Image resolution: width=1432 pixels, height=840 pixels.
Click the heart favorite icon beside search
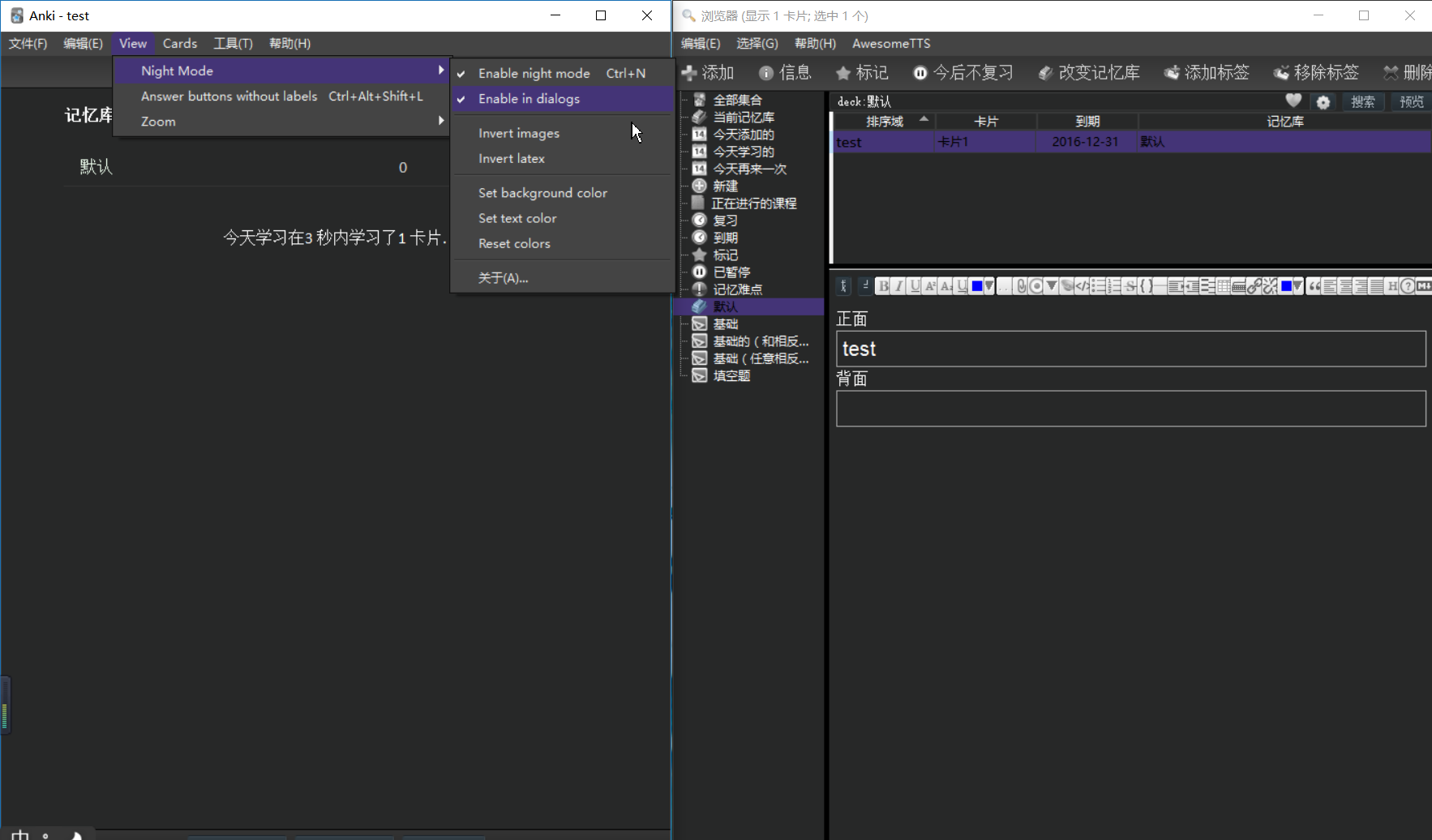[1293, 101]
